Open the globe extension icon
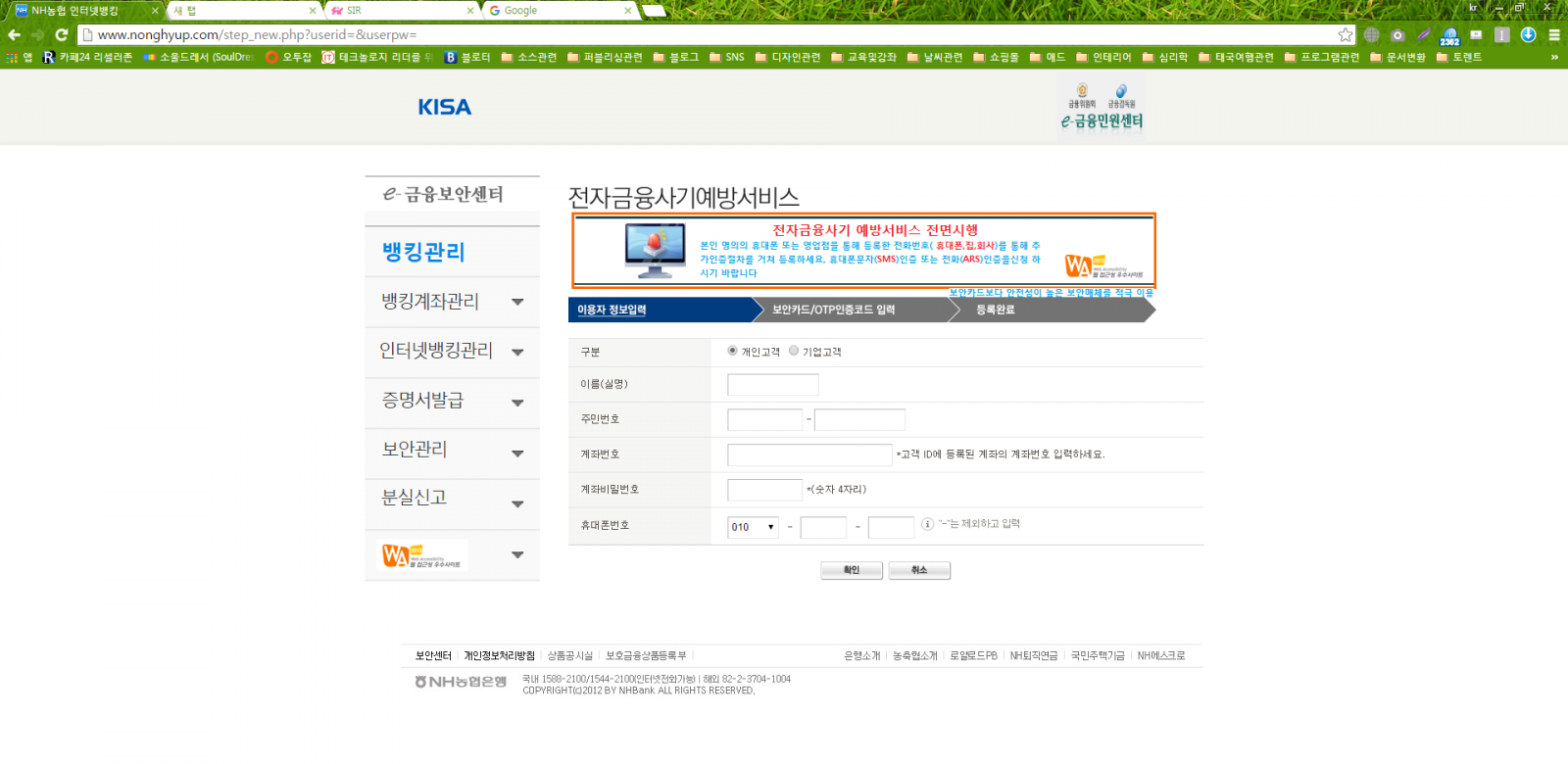 pos(1372,34)
